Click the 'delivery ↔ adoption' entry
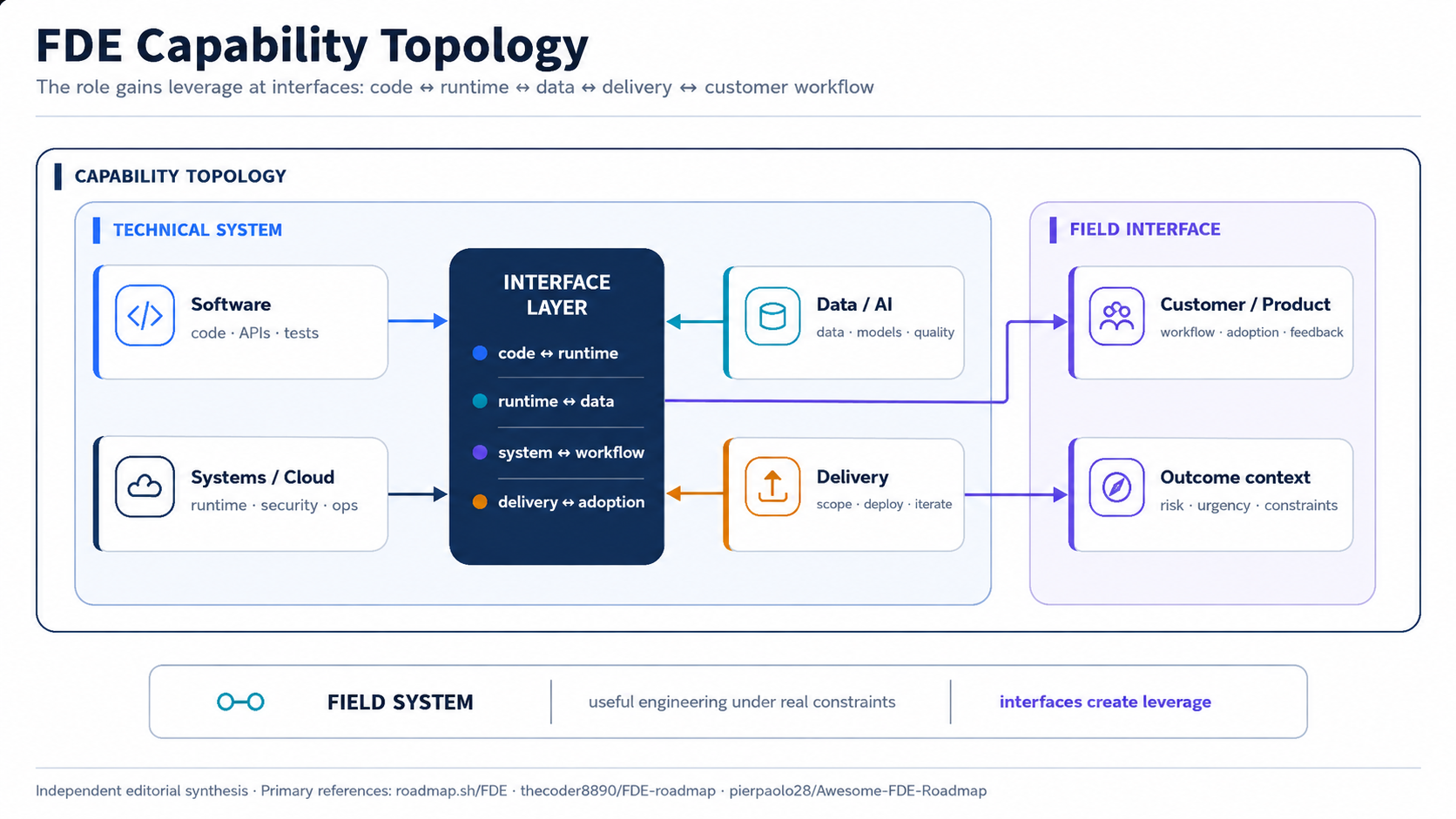1456x819 pixels. [571, 502]
